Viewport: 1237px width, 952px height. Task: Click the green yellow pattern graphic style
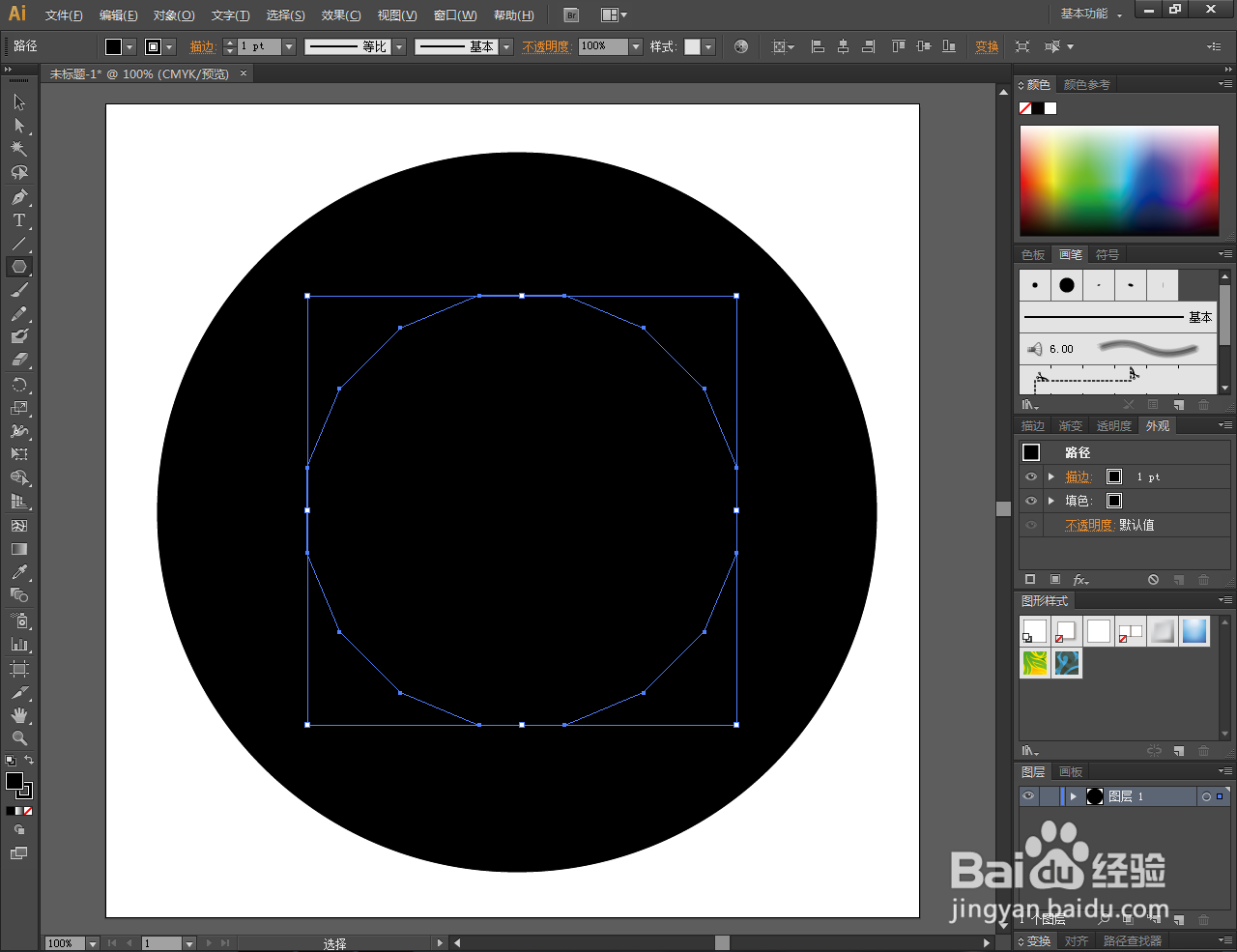coord(1035,663)
